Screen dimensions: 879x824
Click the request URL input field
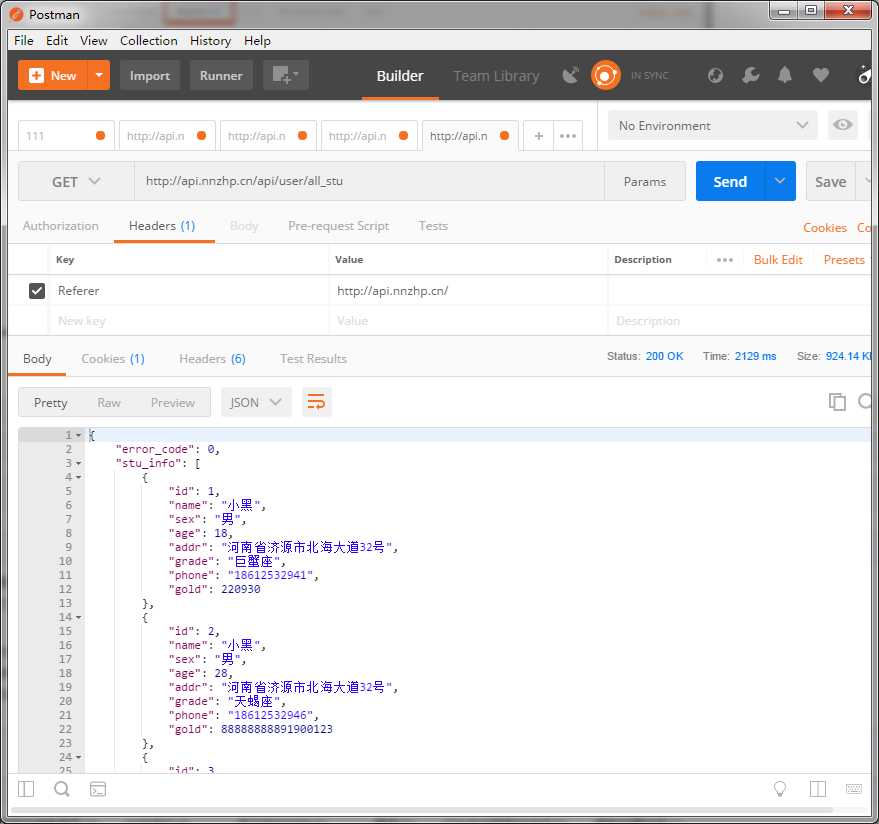tap(369, 181)
